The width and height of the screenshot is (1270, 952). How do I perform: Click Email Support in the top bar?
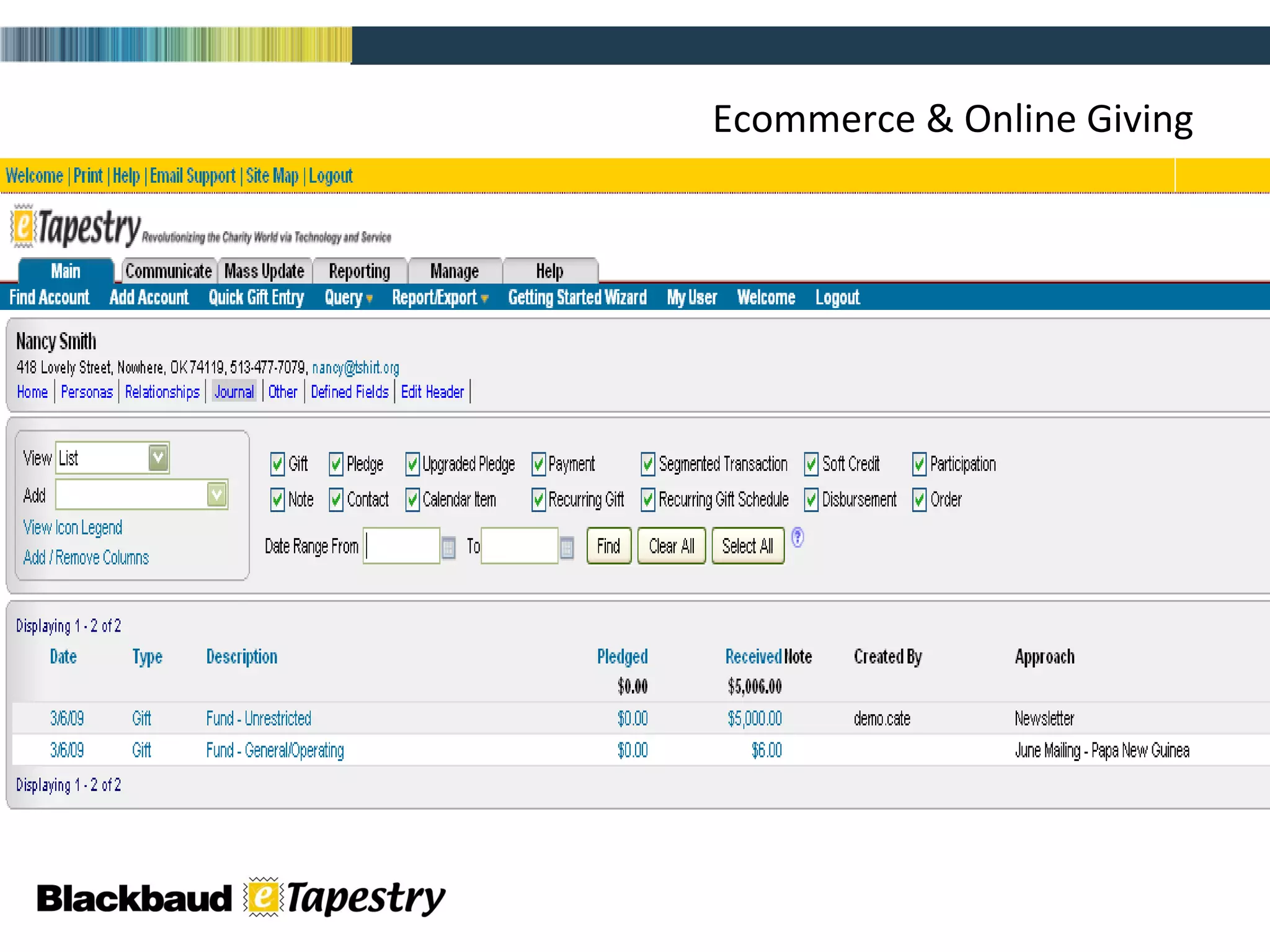[x=193, y=176]
